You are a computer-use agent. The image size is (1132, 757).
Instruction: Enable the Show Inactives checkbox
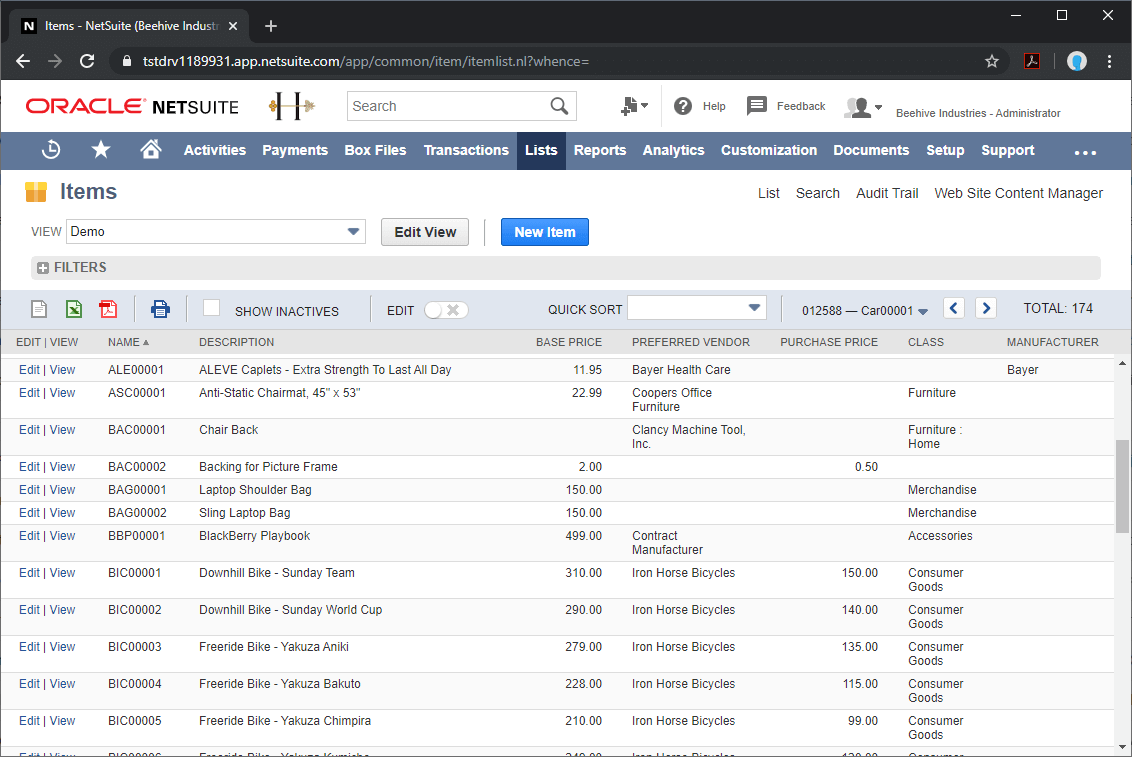pyautogui.click(x=211, y=308)
